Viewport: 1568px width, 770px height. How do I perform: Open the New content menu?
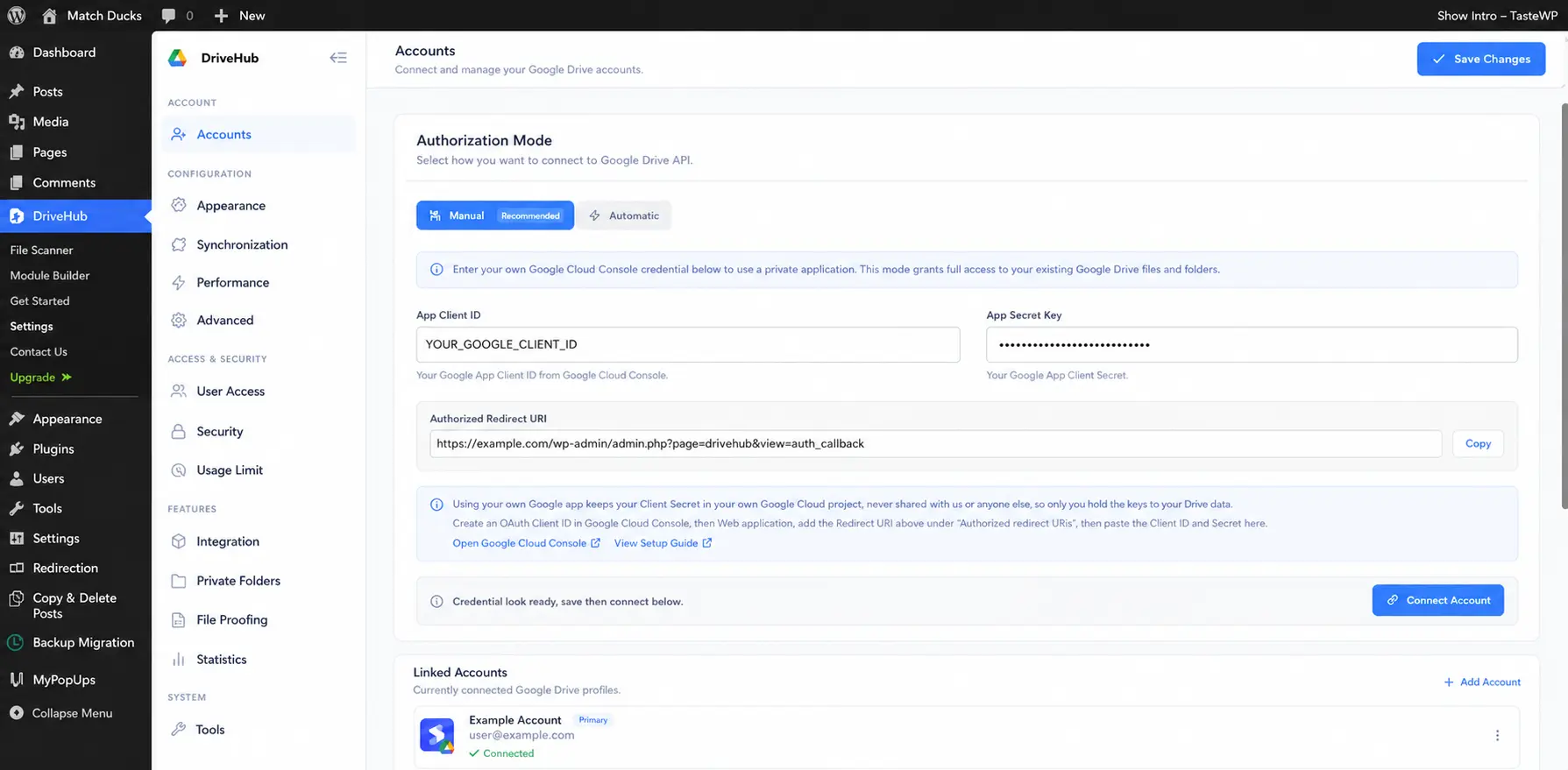pos(239,15)
